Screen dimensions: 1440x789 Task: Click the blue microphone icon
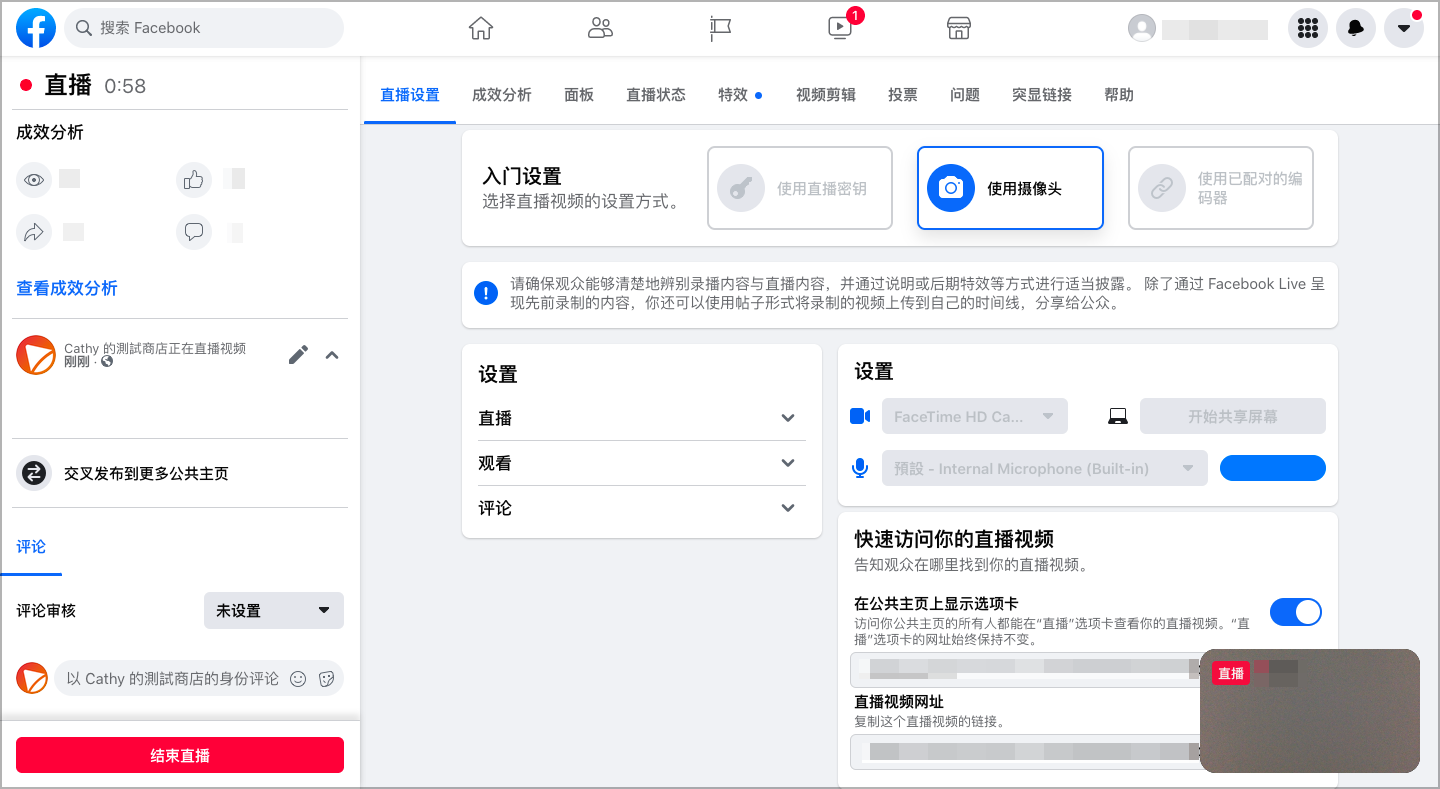tap(860, 468)
